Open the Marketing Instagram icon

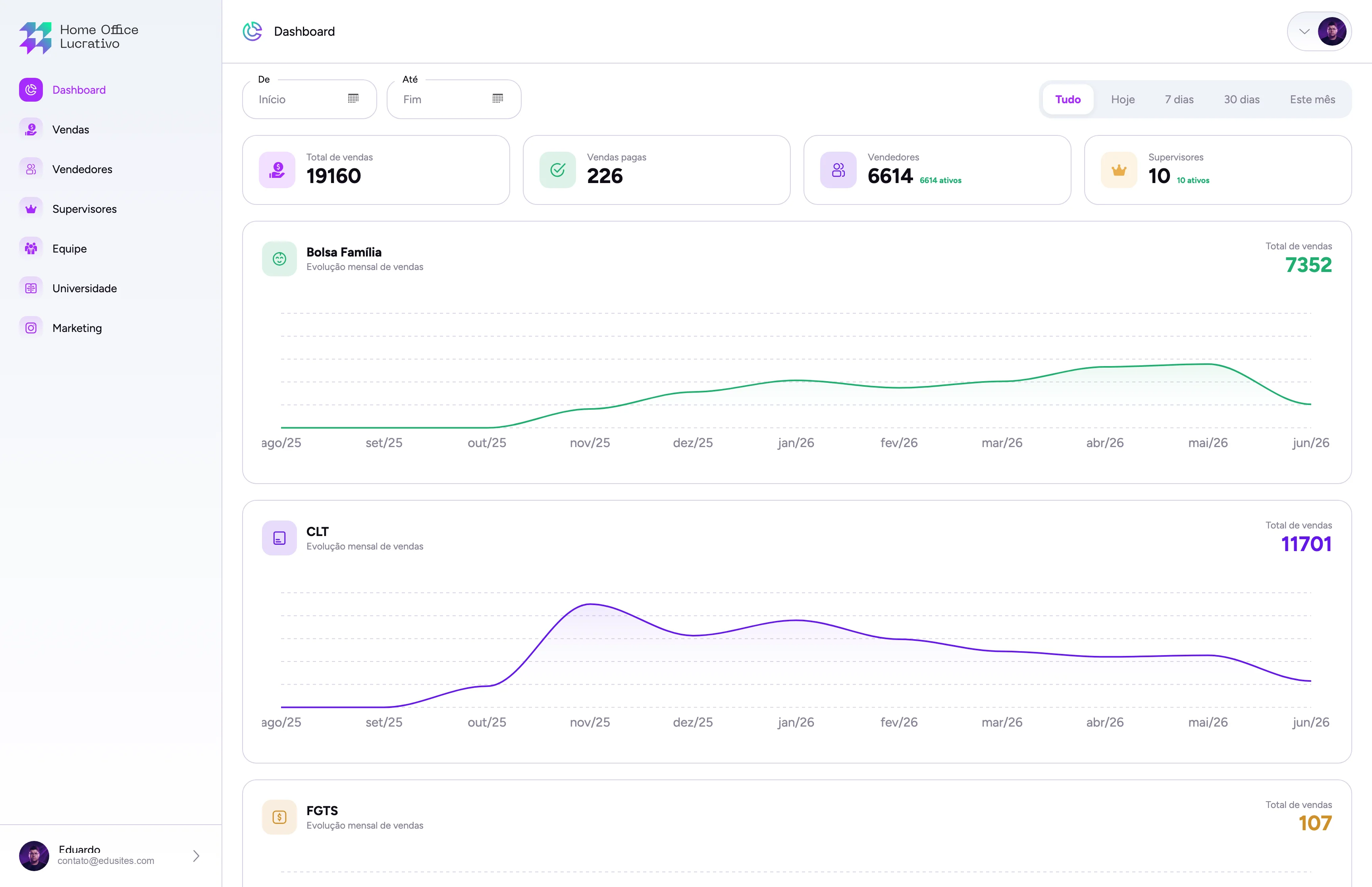pos(31,328)
